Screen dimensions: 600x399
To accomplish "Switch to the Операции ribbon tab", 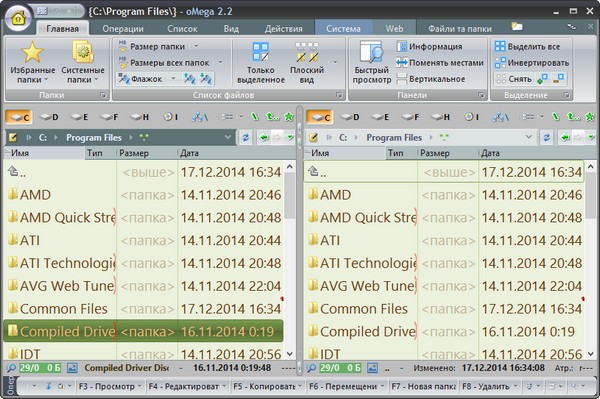I will pos(123,29).
